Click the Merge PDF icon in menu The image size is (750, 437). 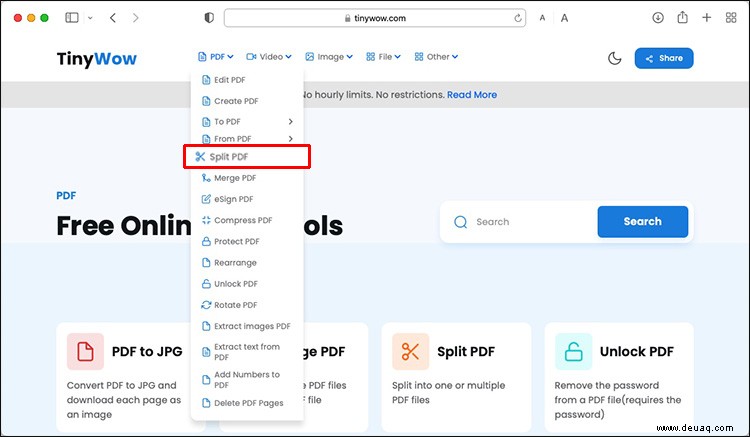pos(206,178)
